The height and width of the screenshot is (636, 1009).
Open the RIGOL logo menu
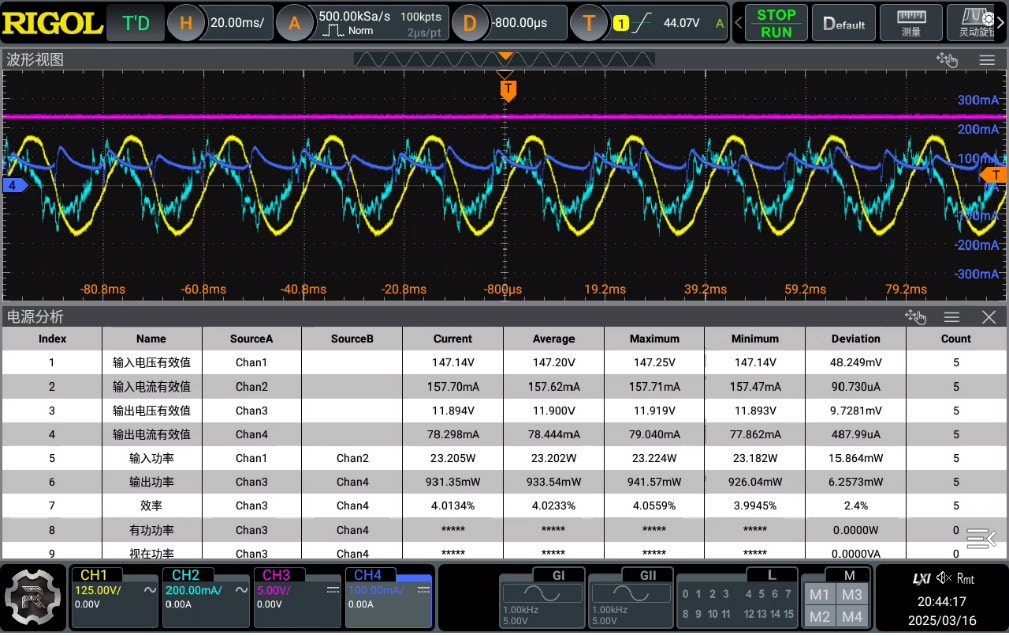click(52, 23)
